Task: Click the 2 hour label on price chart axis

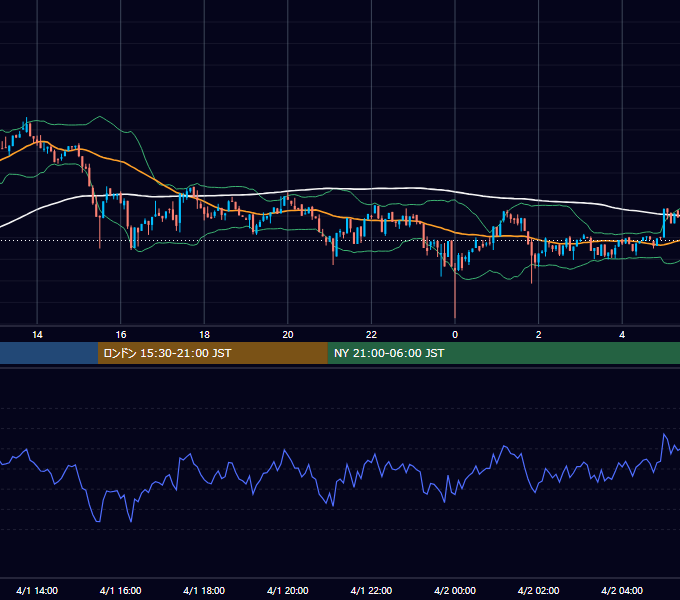Action: click(538, 335)
